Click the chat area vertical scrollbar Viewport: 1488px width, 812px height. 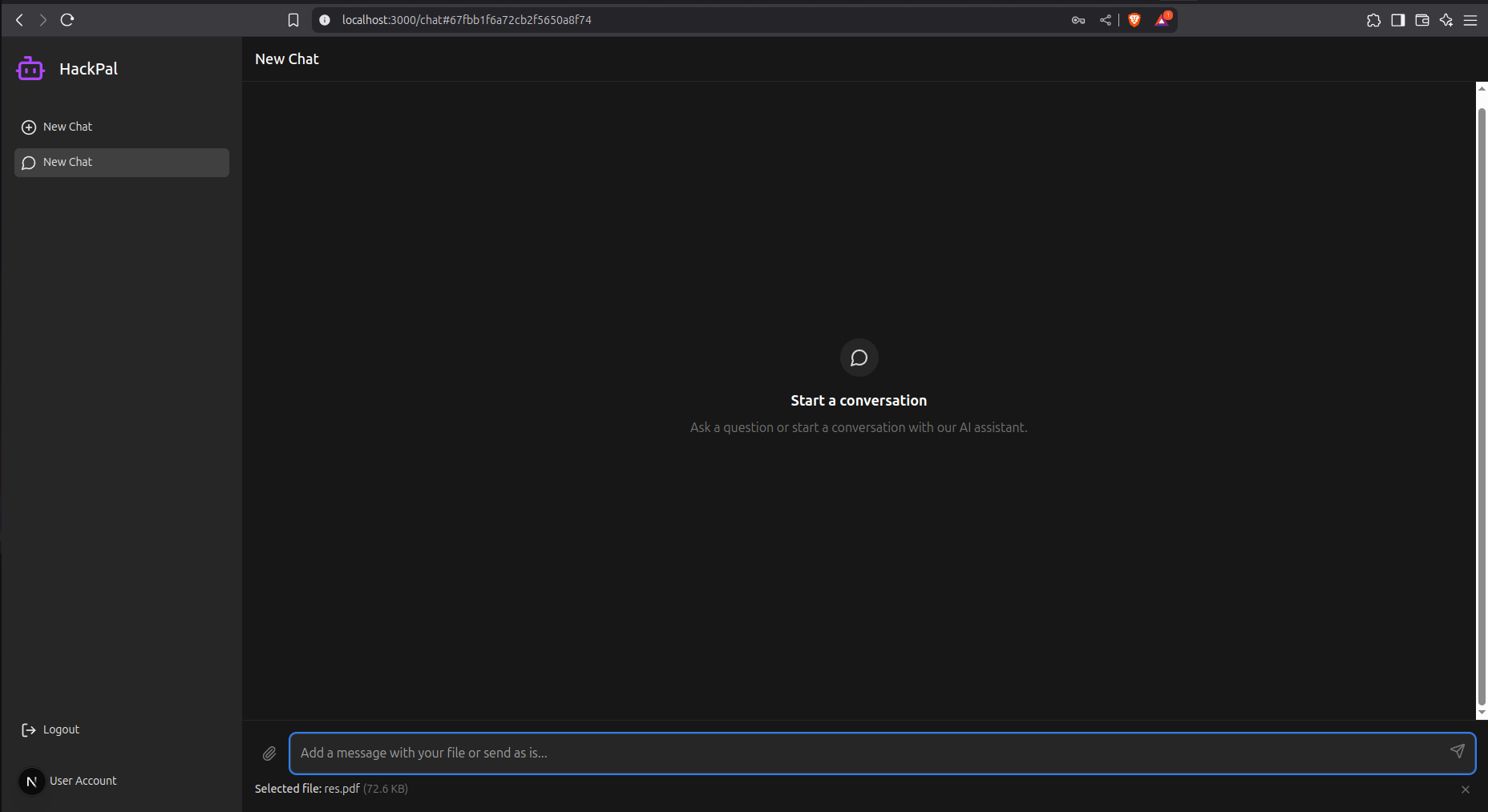tap(1482, 407)
